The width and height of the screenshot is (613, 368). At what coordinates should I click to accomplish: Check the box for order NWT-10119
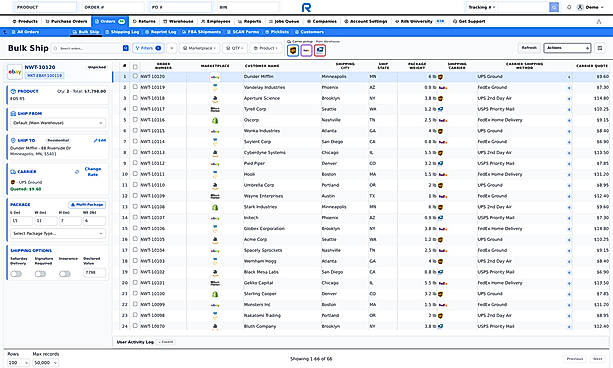point(135,87)
